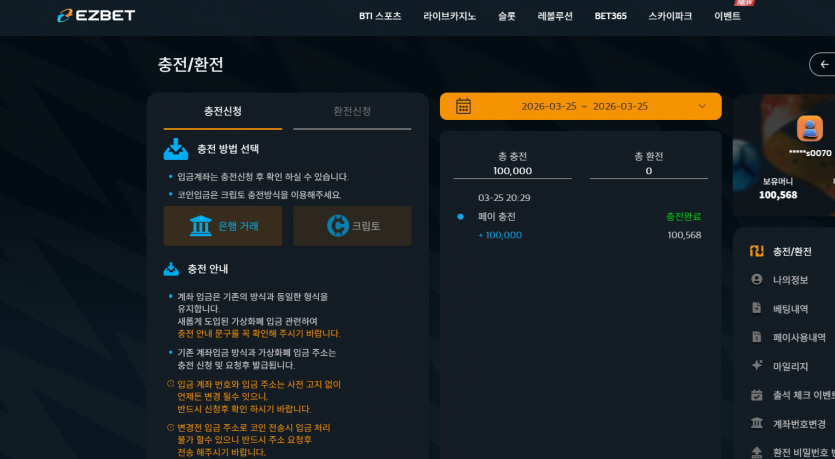
Task: Open the 이벤트 menu item
Action: [727, 16]
